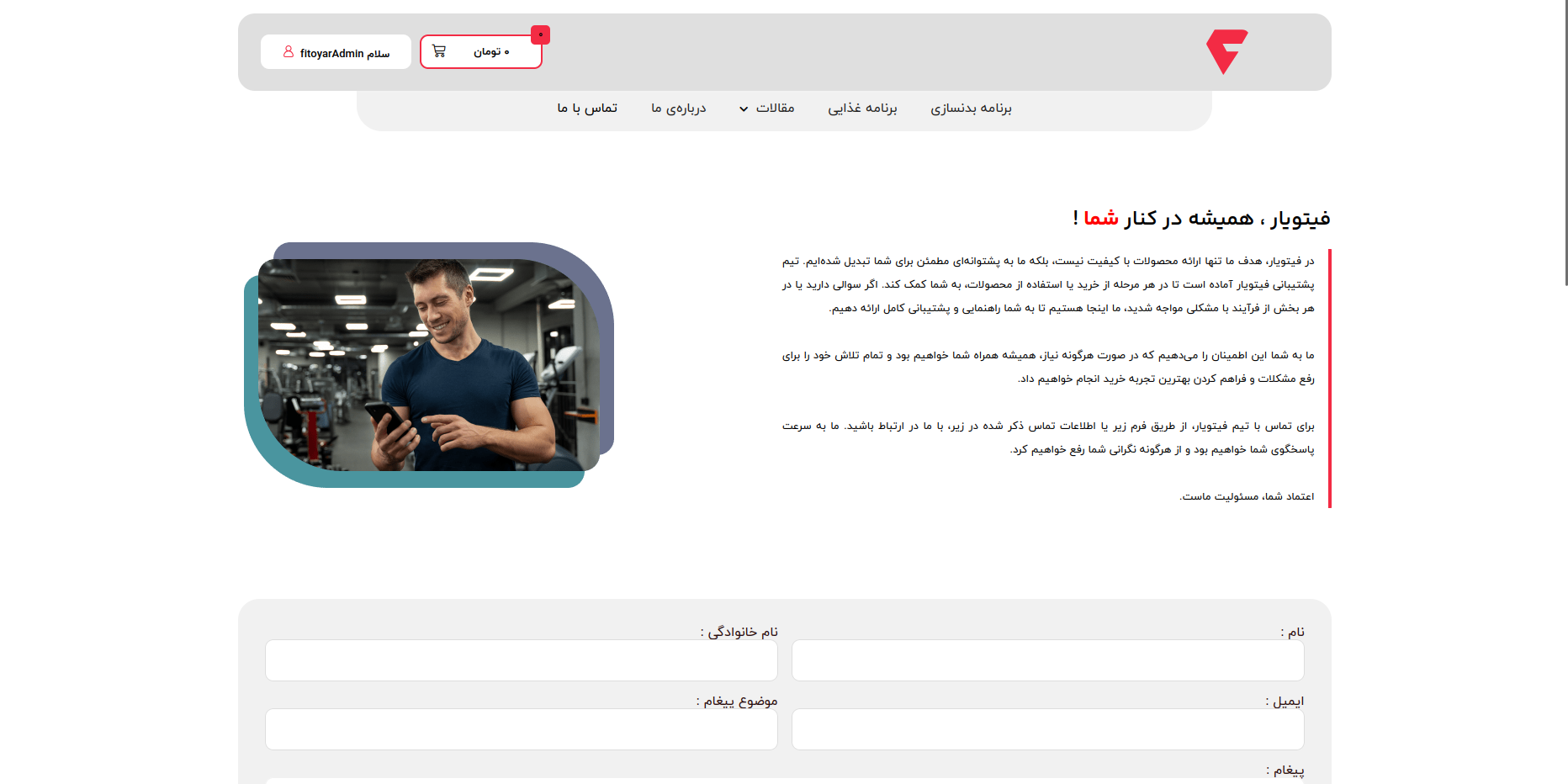
Task: Click into the ایمیل field
Action: point(1047,729)
